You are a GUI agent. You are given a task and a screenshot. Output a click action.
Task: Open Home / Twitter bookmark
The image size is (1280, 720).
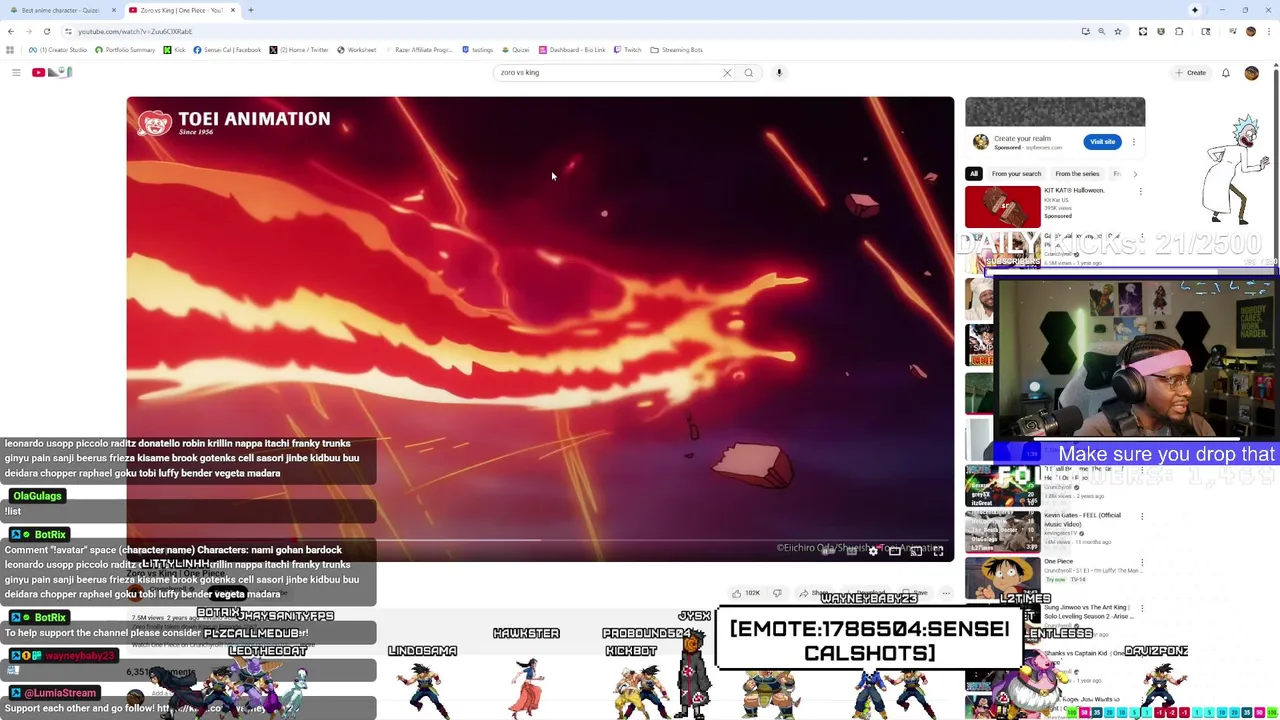coord(299,50)
